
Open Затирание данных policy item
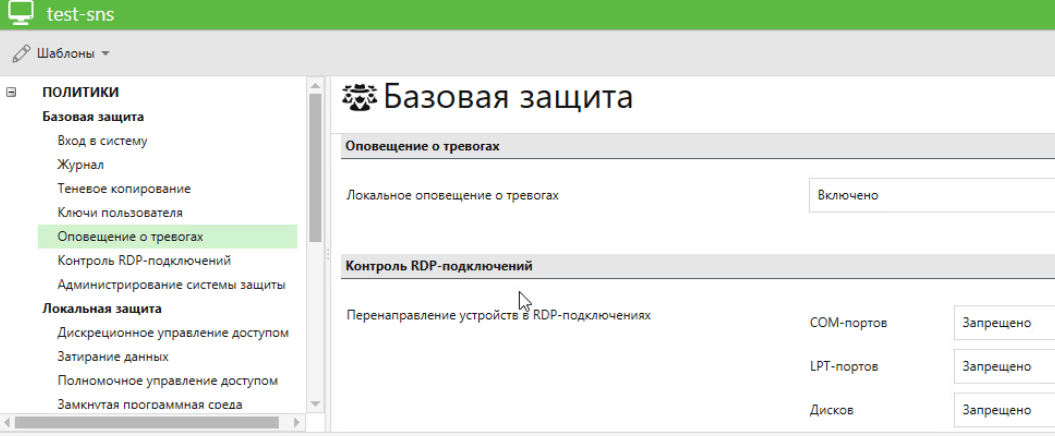113,357
